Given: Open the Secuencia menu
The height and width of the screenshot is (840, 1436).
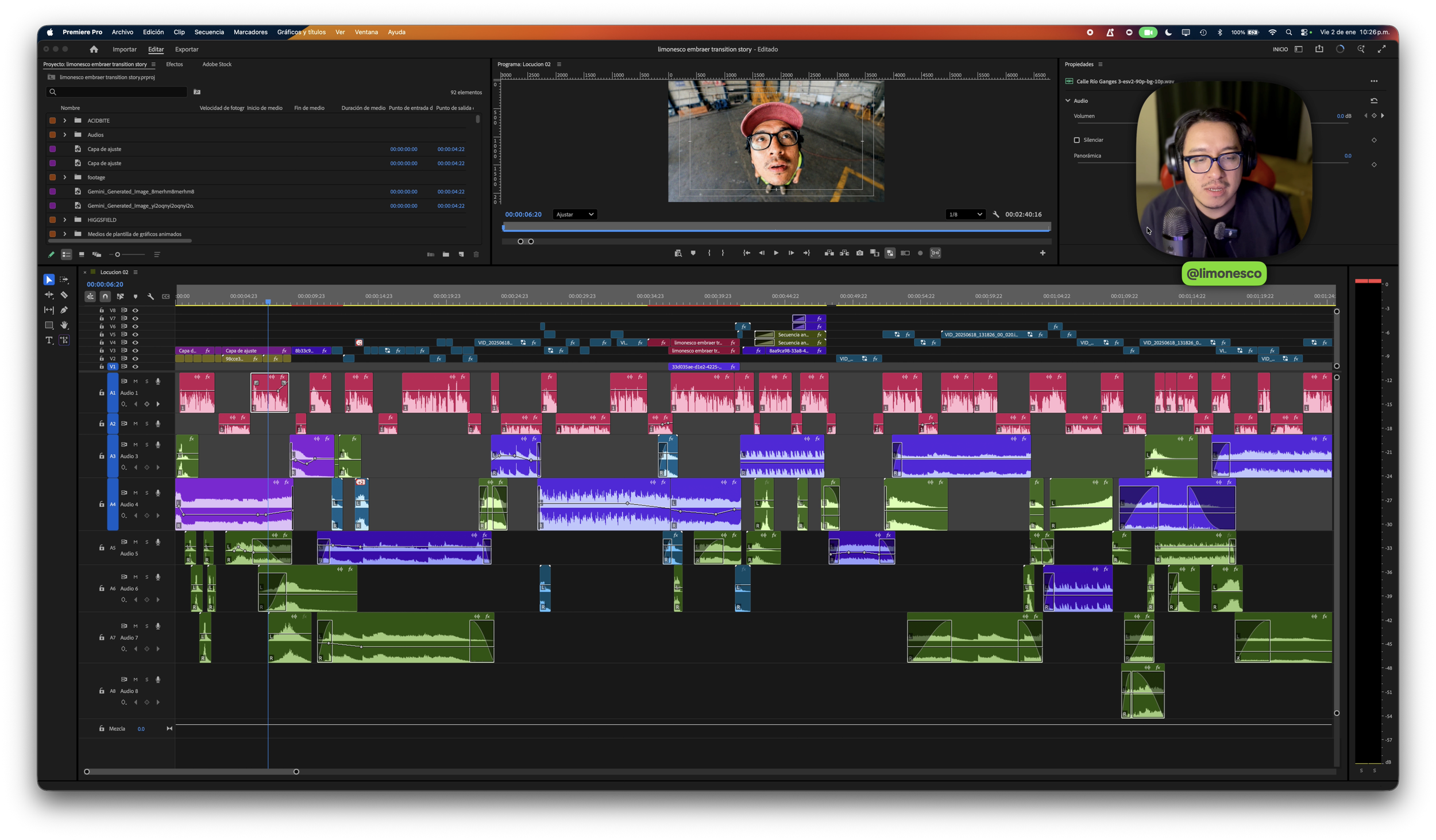Looking at the screenshot, I should click(209, 32).
